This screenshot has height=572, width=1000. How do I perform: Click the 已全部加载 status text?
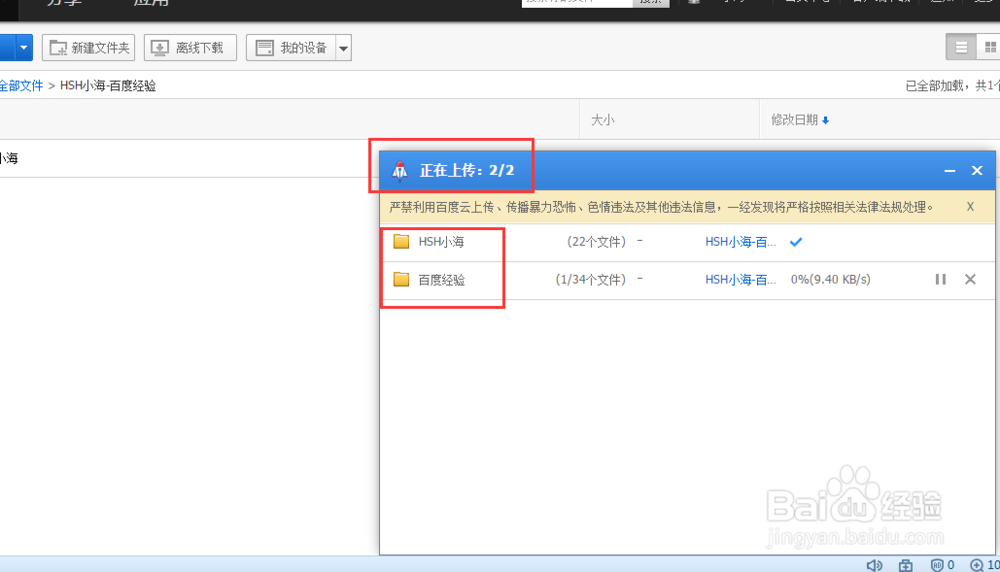point(934,85)
